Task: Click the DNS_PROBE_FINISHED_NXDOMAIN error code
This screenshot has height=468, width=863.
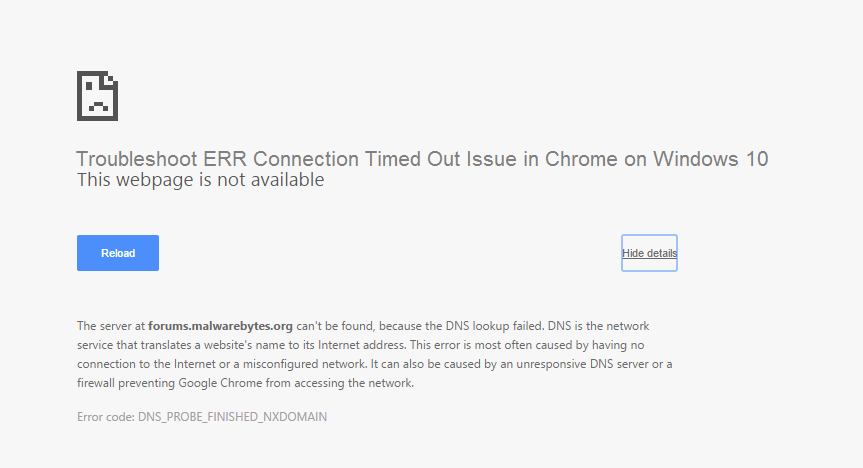Action: coord(232,417)
